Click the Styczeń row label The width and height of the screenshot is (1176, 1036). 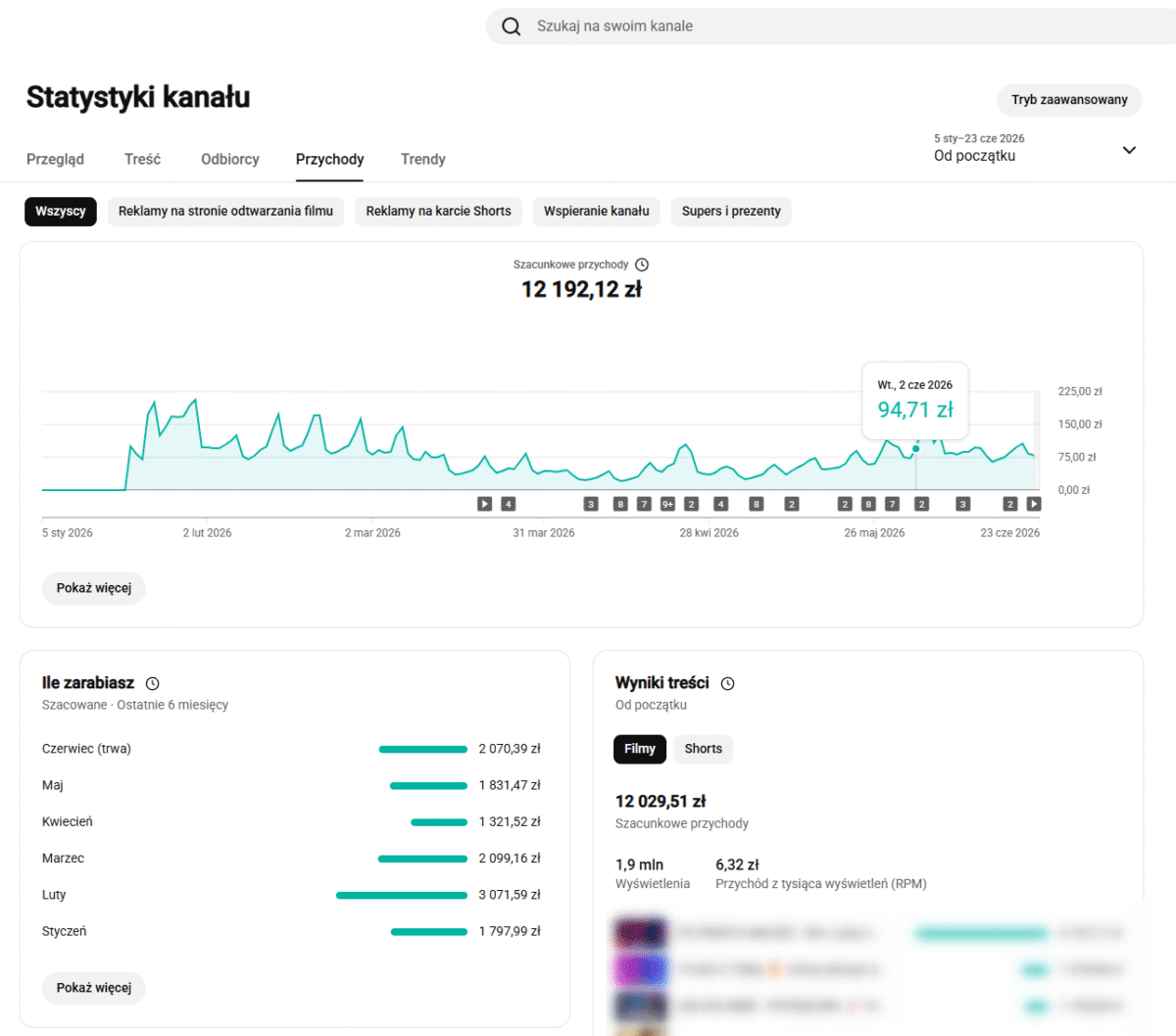tap(64, 932)
